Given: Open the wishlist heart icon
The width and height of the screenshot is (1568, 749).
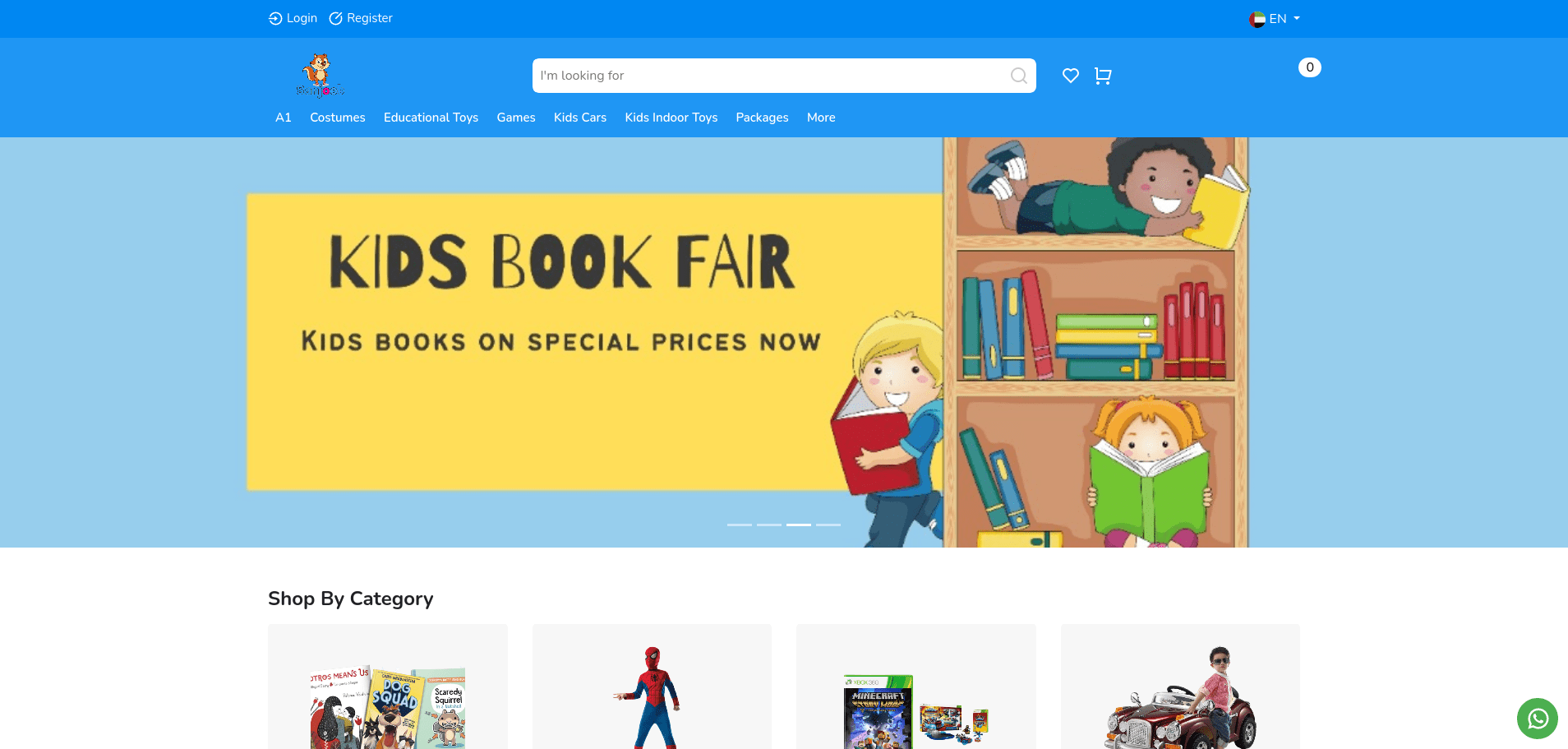Looking at the screenshot, I should click(1070, 76).
